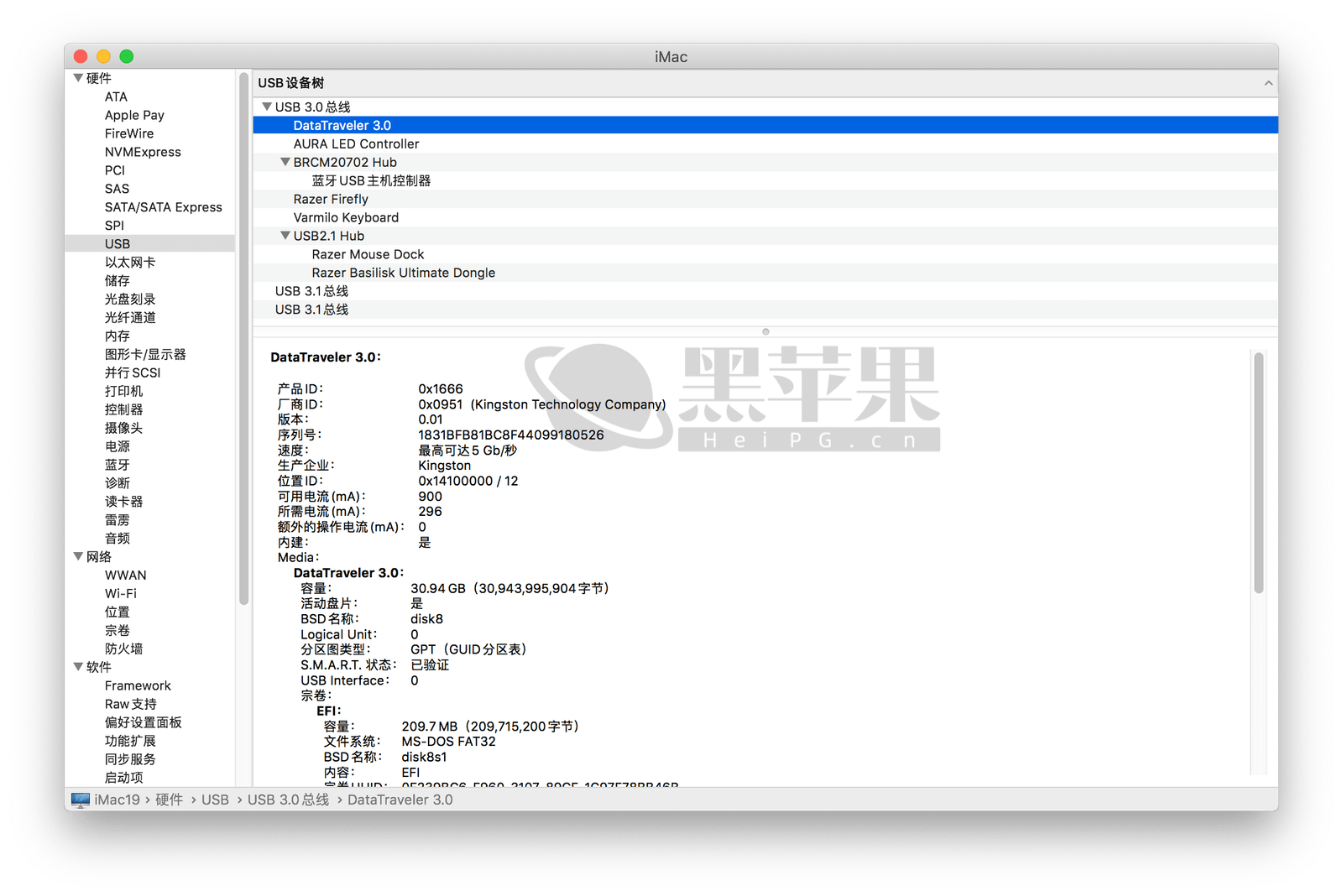Click USB 3.0 总线 in the path bar
Screen dimensions: 1343x896
pyautogui.click(x=288, y=800)
